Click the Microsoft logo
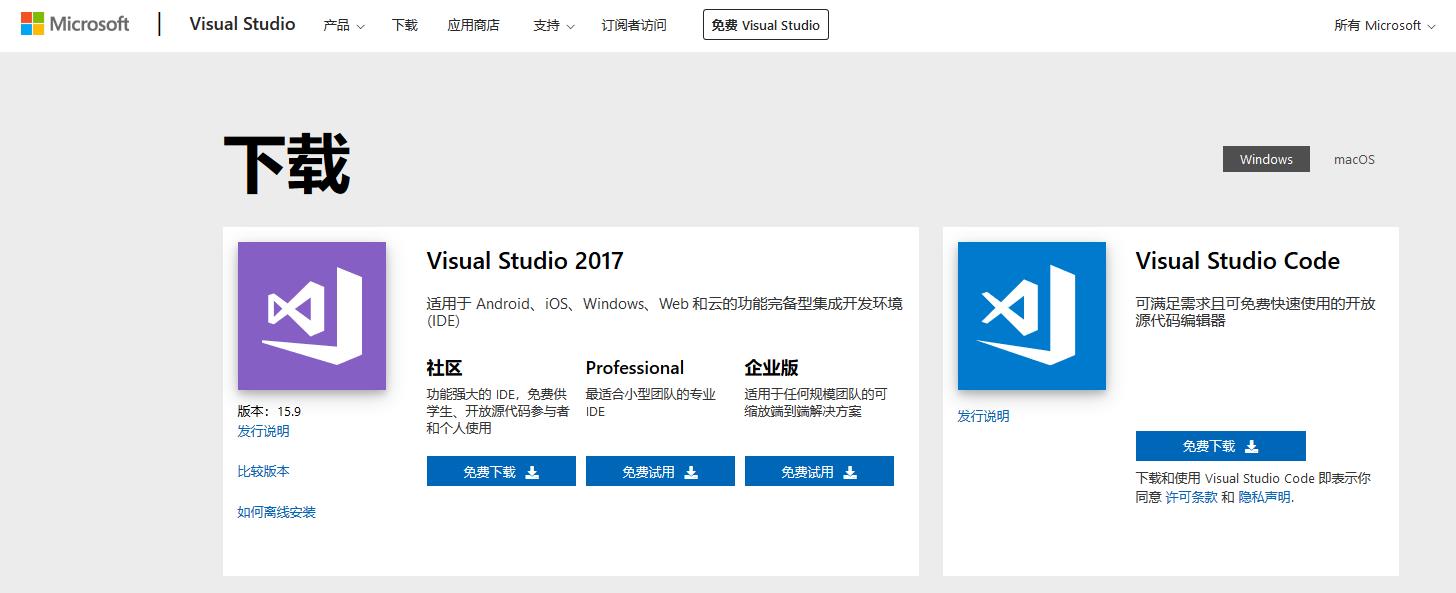1456x593 pixels. pos(75,24)
